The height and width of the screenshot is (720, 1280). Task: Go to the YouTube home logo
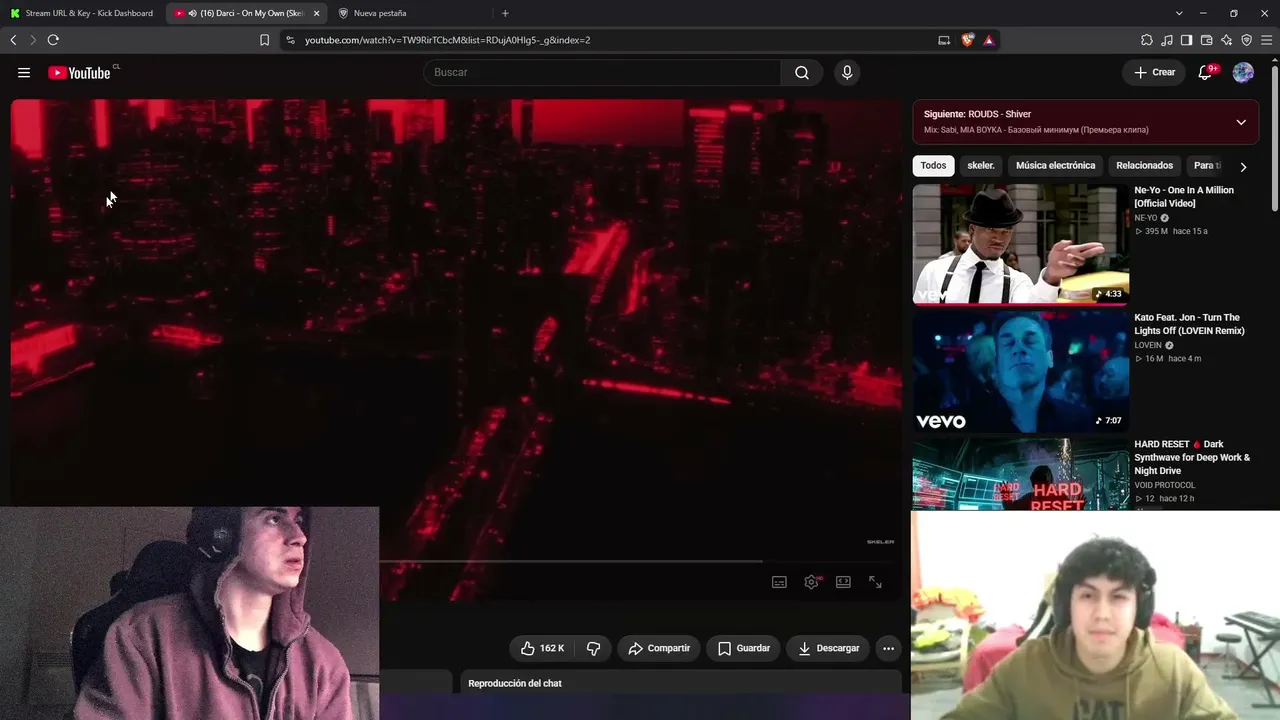point(79,72)
